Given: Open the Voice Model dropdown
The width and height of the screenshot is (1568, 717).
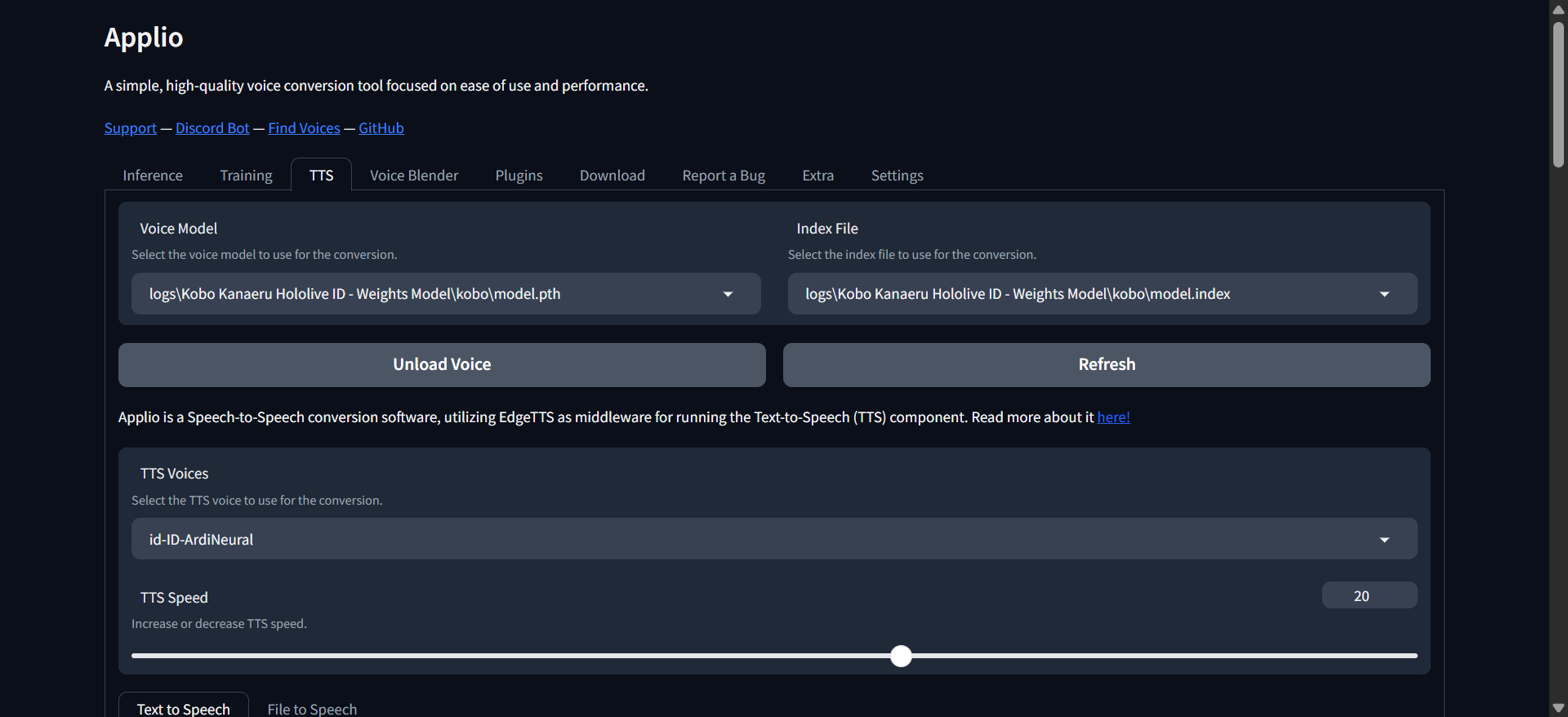Looking at the screenshot, I should [445, 294].
